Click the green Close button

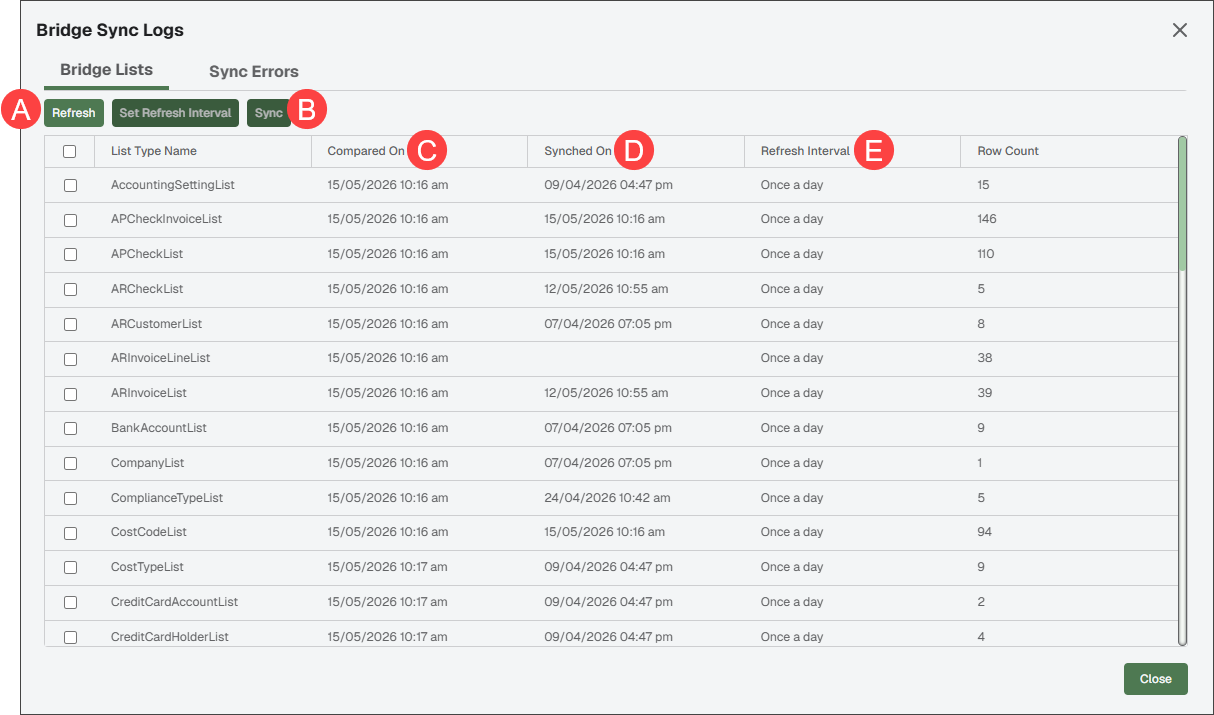[x=1155, y=679]
